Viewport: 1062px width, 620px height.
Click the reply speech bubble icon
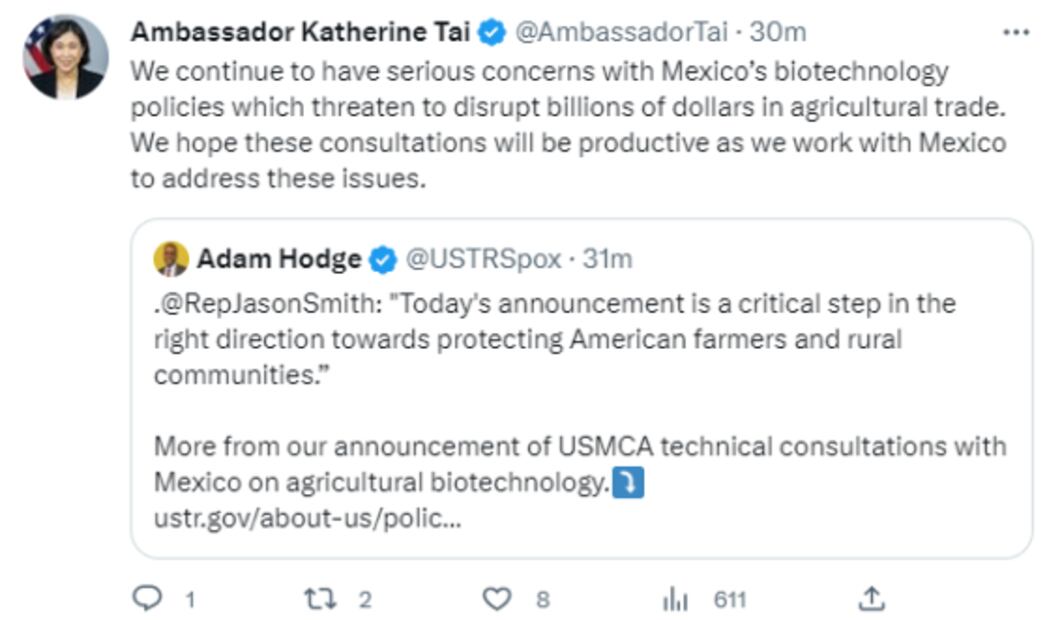click(x=148, y=598)
